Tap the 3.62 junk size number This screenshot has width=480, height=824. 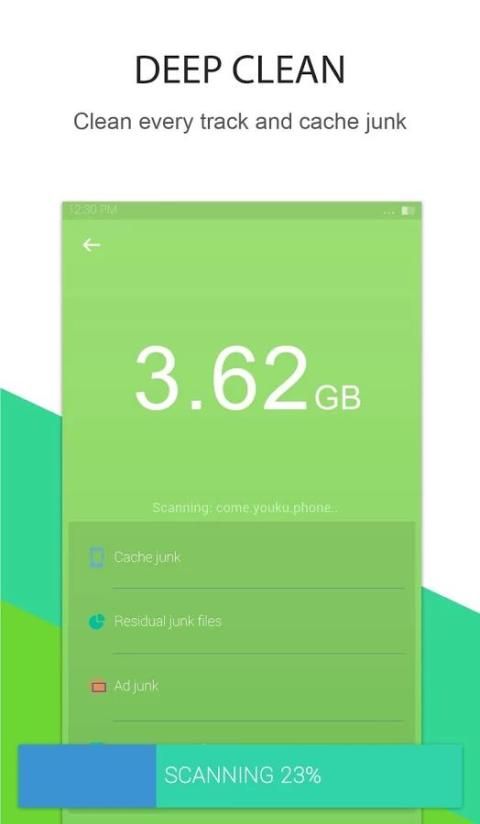pyautogui.click(x=222, y=380)
